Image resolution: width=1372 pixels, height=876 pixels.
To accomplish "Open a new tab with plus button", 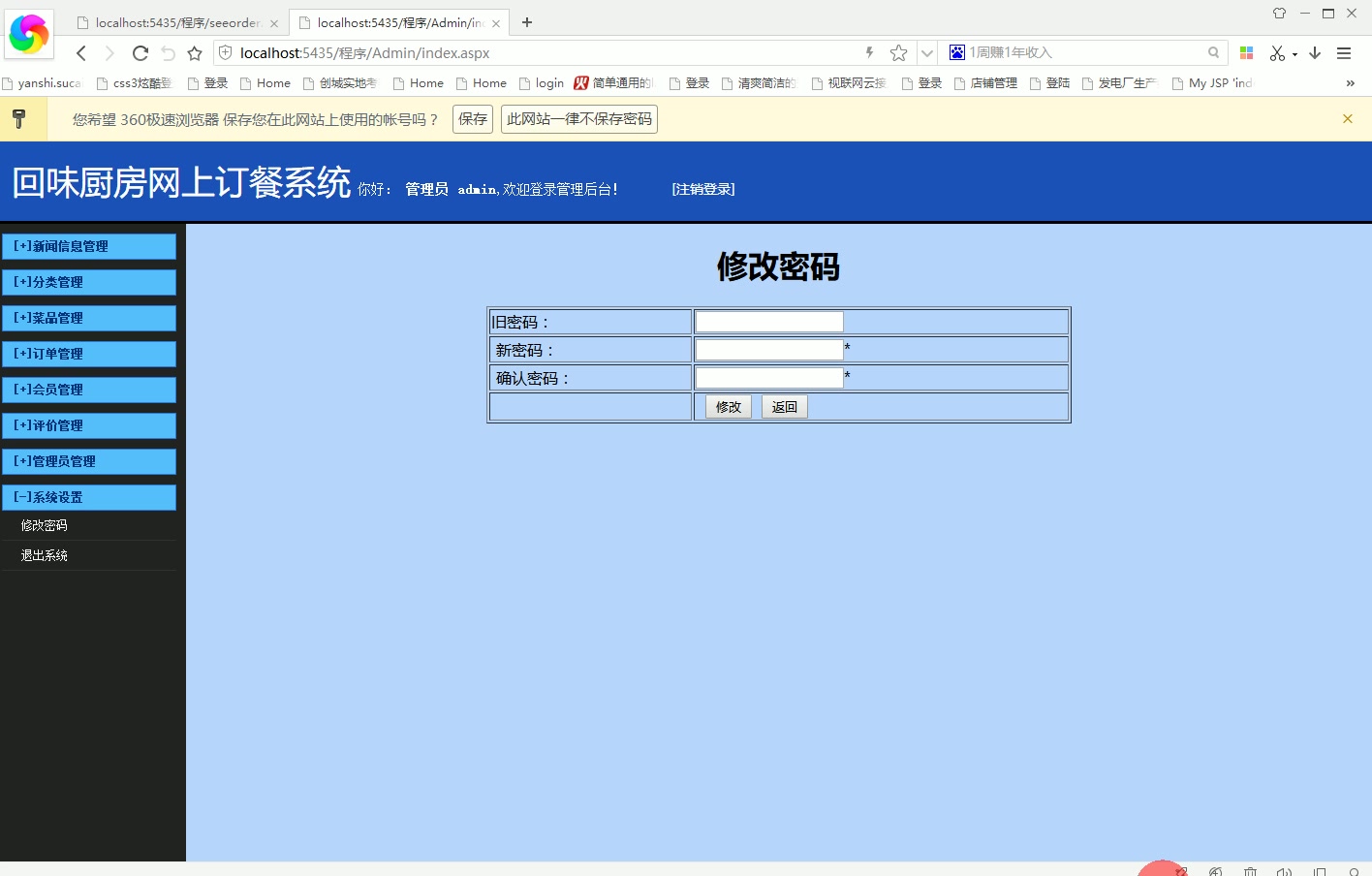I will click(x=527, y=22).
